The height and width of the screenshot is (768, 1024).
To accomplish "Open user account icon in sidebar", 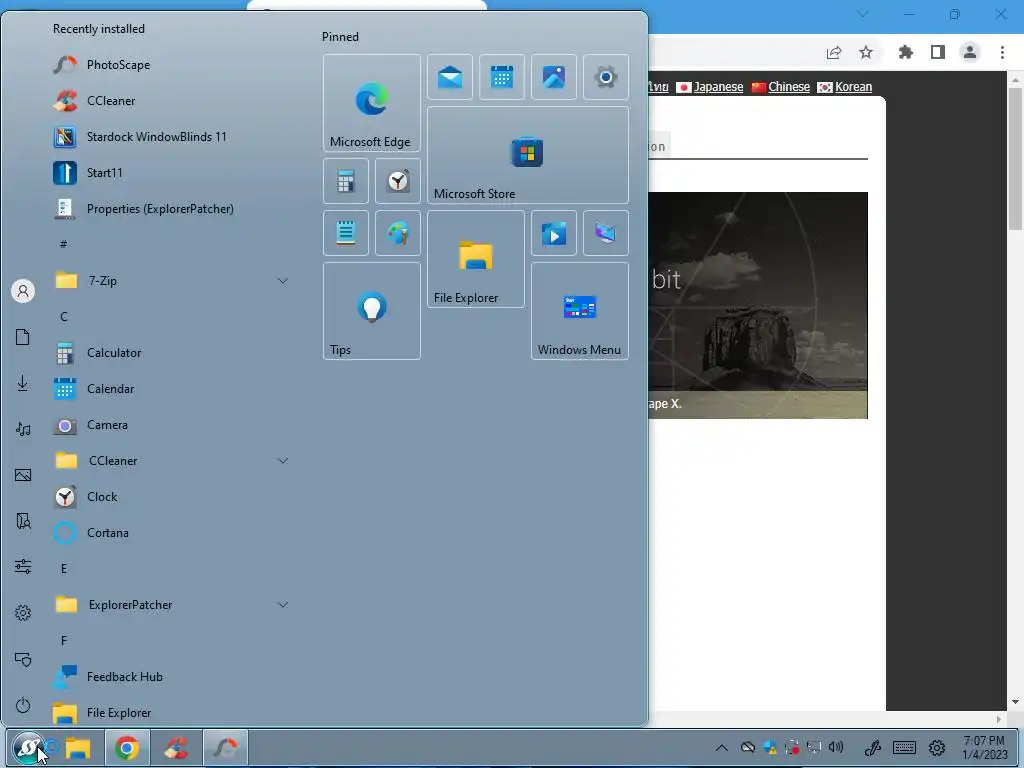I will 23,291.
